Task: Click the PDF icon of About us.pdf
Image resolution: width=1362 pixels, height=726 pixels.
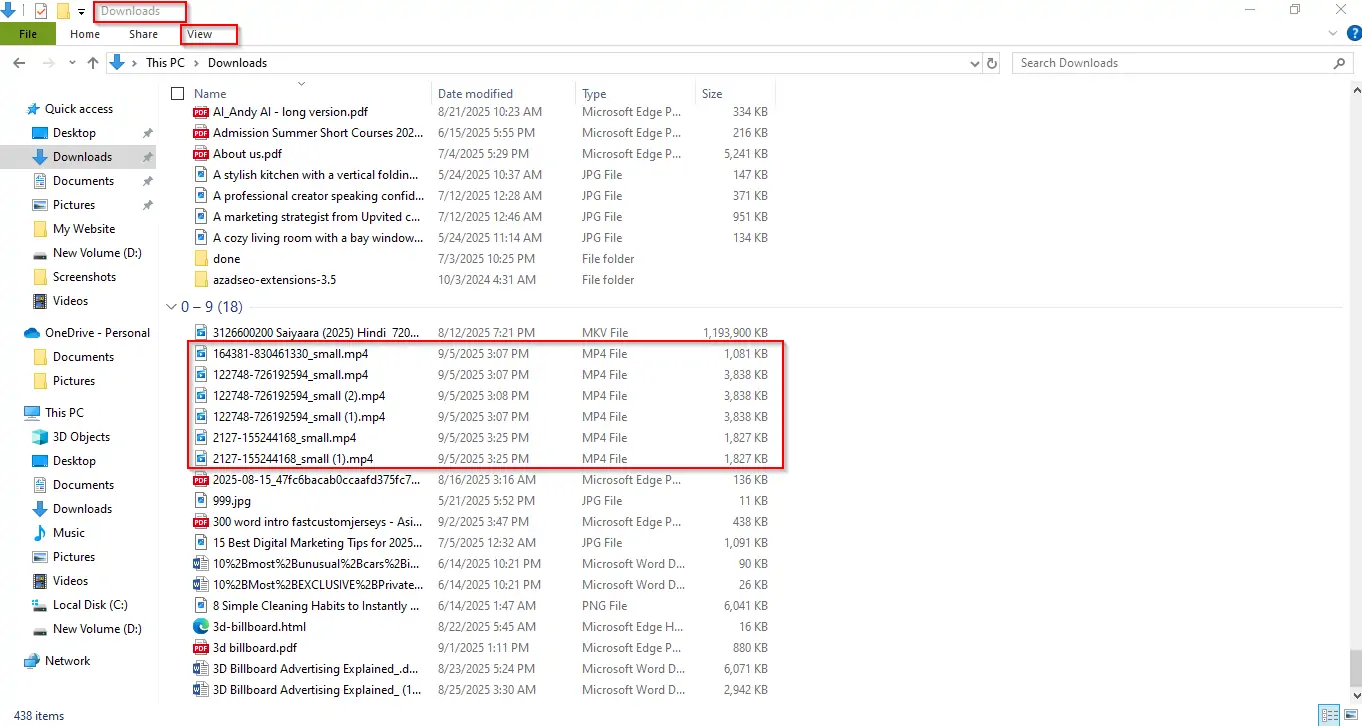Action: (x=201, y=154)
